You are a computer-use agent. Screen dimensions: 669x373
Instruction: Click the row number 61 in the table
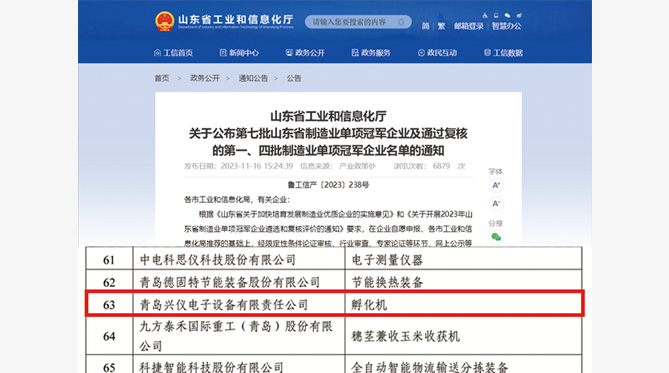point(109,260)
